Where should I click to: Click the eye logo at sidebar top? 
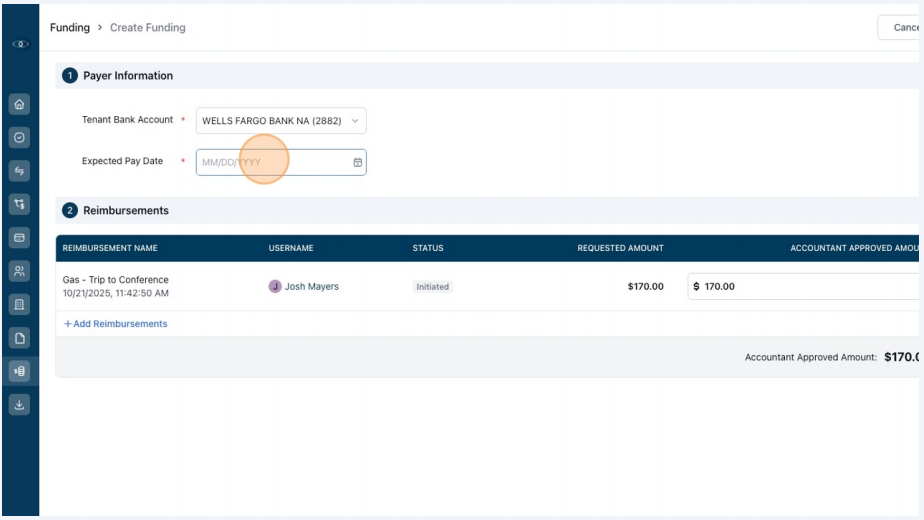[21, 44]
